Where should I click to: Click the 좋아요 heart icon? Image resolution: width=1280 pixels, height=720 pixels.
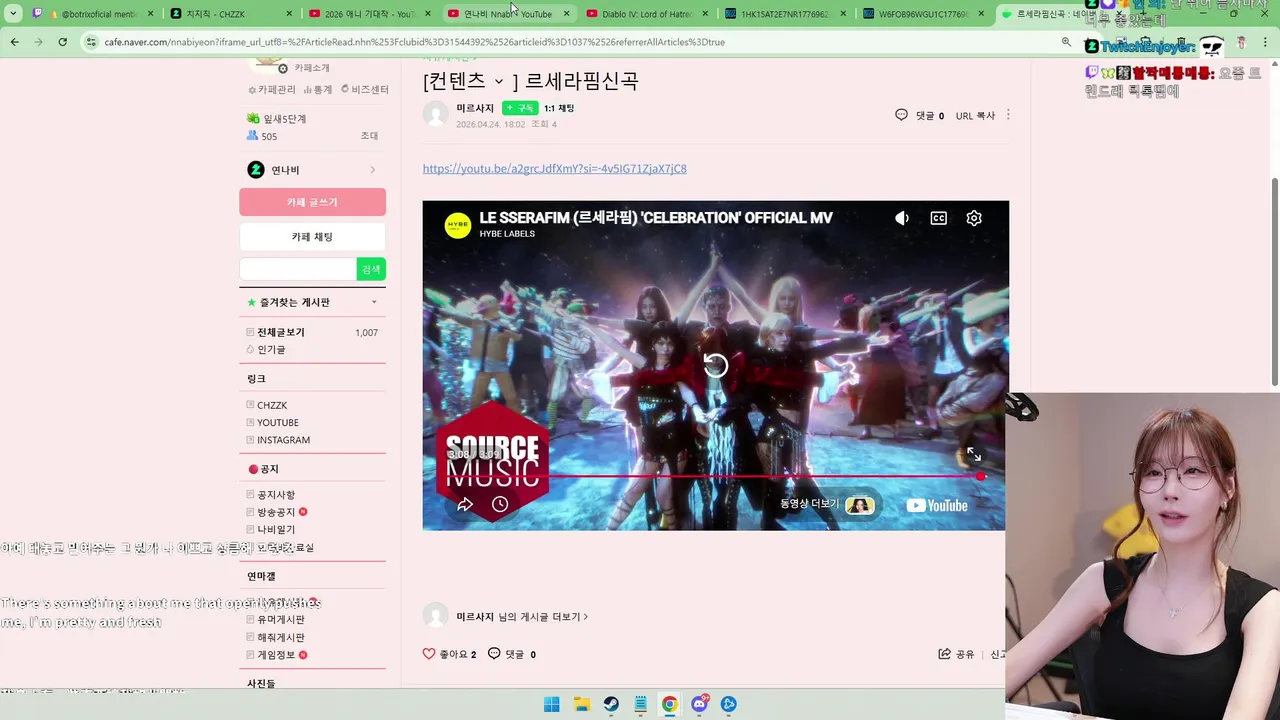[x=429, y=654]
